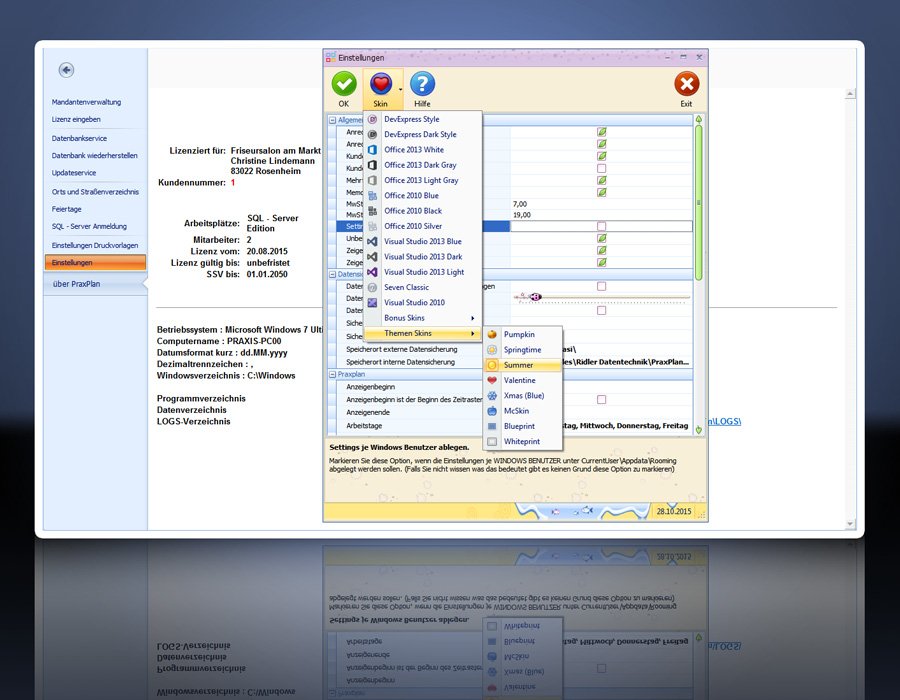Viewport: 900px width, 700px height.
Task: Apply the Springtime theme skin
Action: click(522, 350)
